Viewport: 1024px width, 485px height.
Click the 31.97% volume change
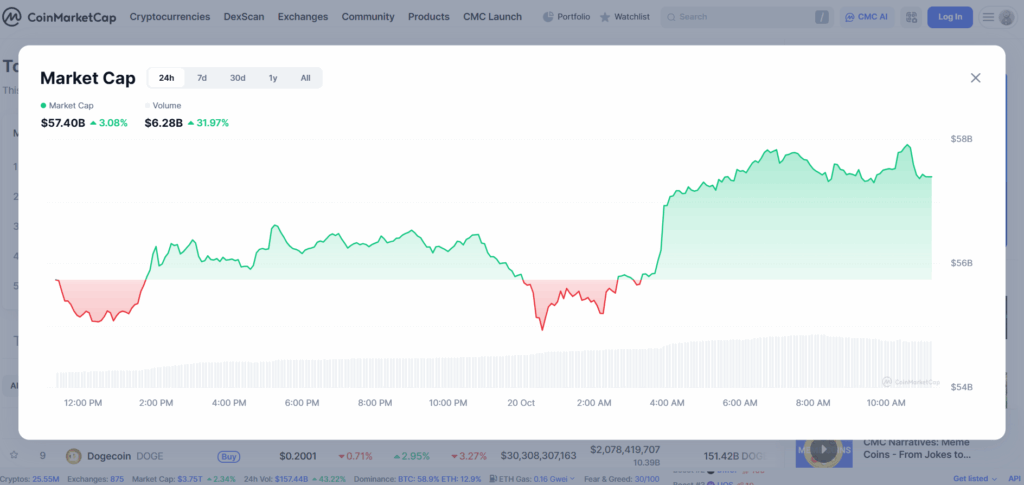pyautogui.click(x=208, y=123)
